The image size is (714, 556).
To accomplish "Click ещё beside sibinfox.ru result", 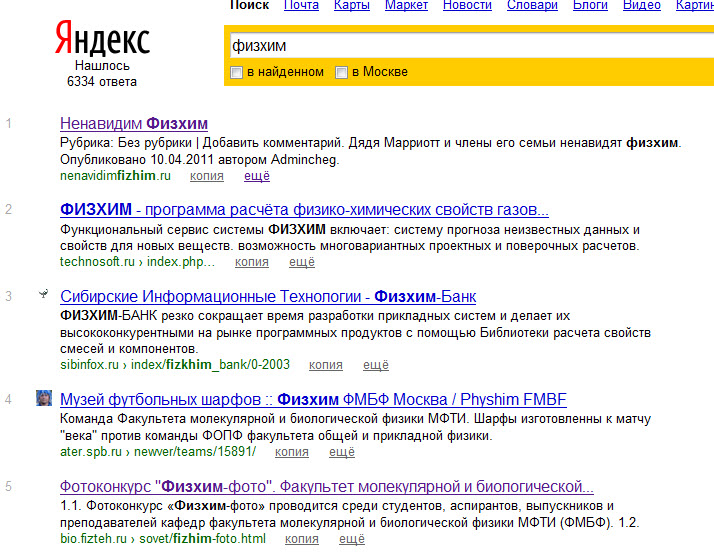I will [x=376, y=365].
